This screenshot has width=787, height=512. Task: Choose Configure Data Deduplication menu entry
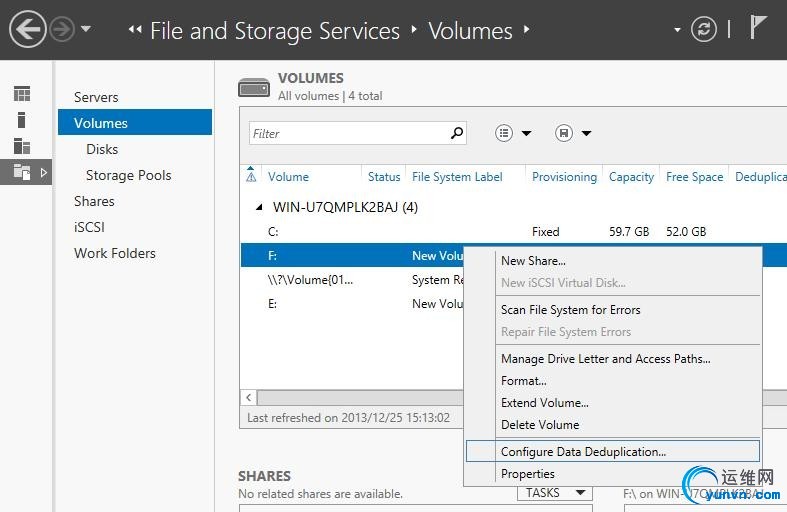point(583,452)
